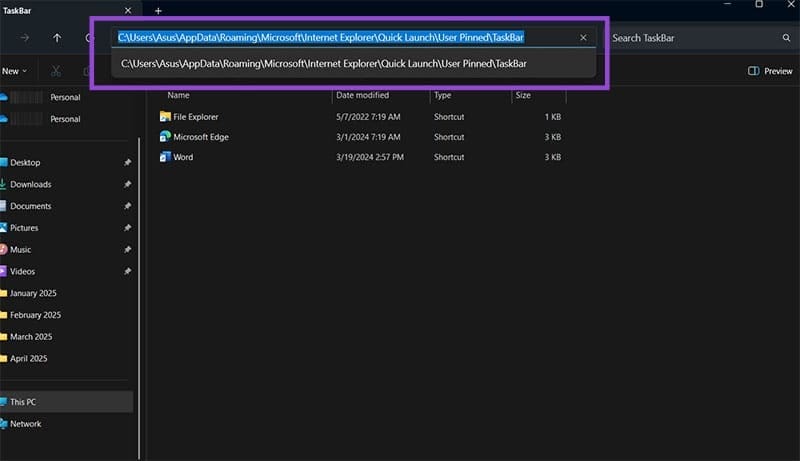800x461 pixels.
Task: Toggle the Preview pane
Action: tap(770, 71)
